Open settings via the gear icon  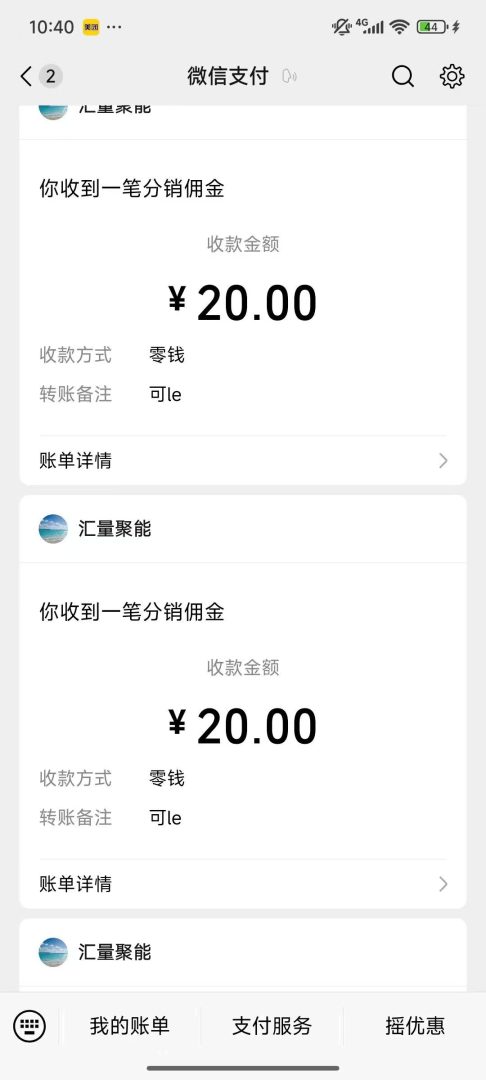tap(452, 76)
